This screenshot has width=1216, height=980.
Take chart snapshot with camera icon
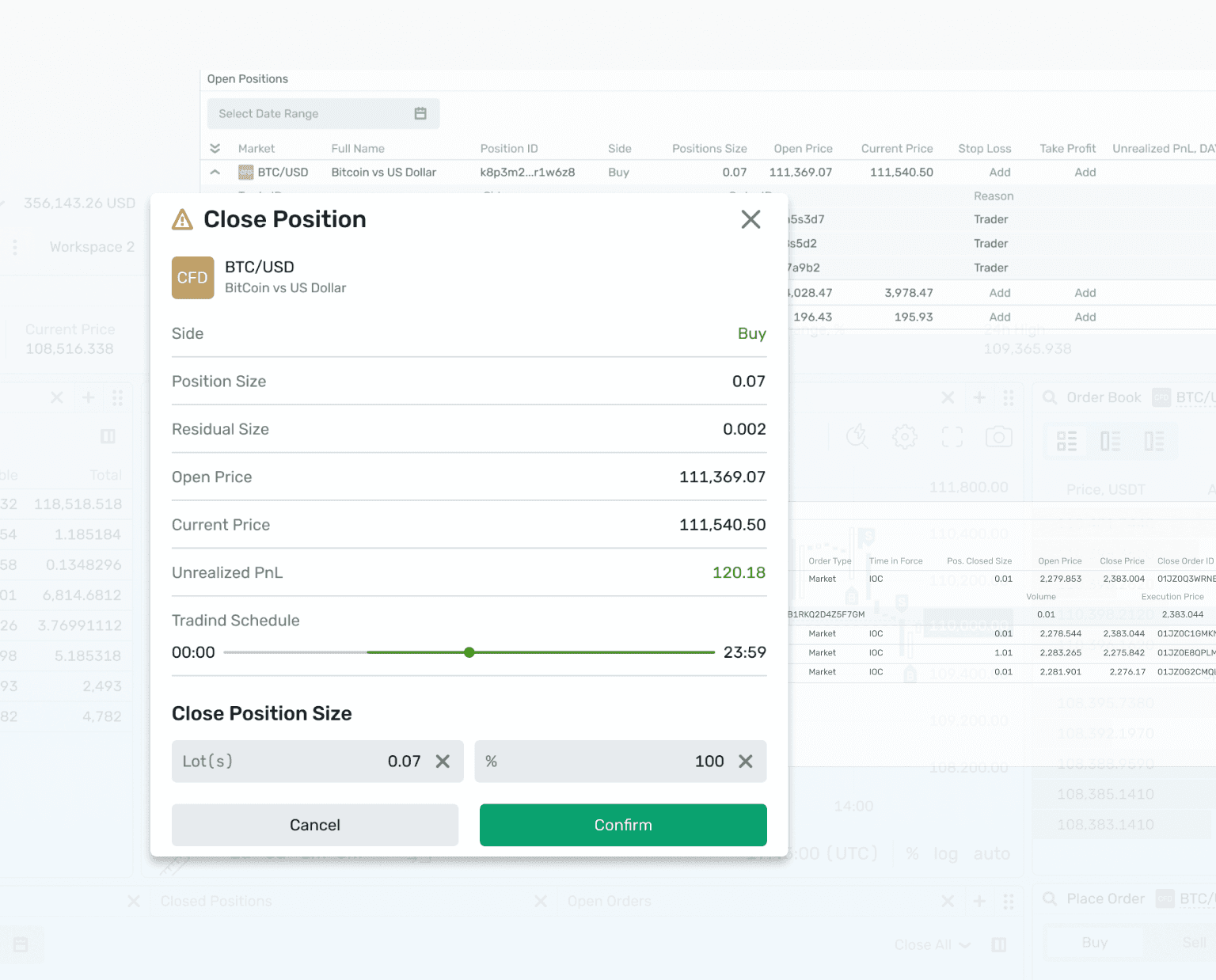(999, 437)
